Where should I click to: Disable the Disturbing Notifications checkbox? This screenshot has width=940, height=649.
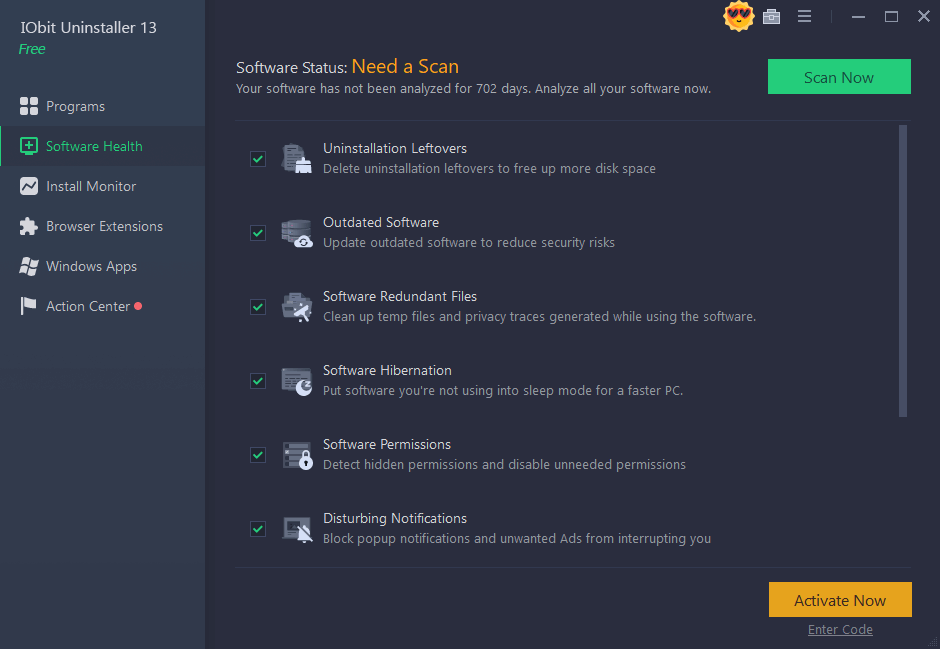pyautogui.click(x=258, y=529)
